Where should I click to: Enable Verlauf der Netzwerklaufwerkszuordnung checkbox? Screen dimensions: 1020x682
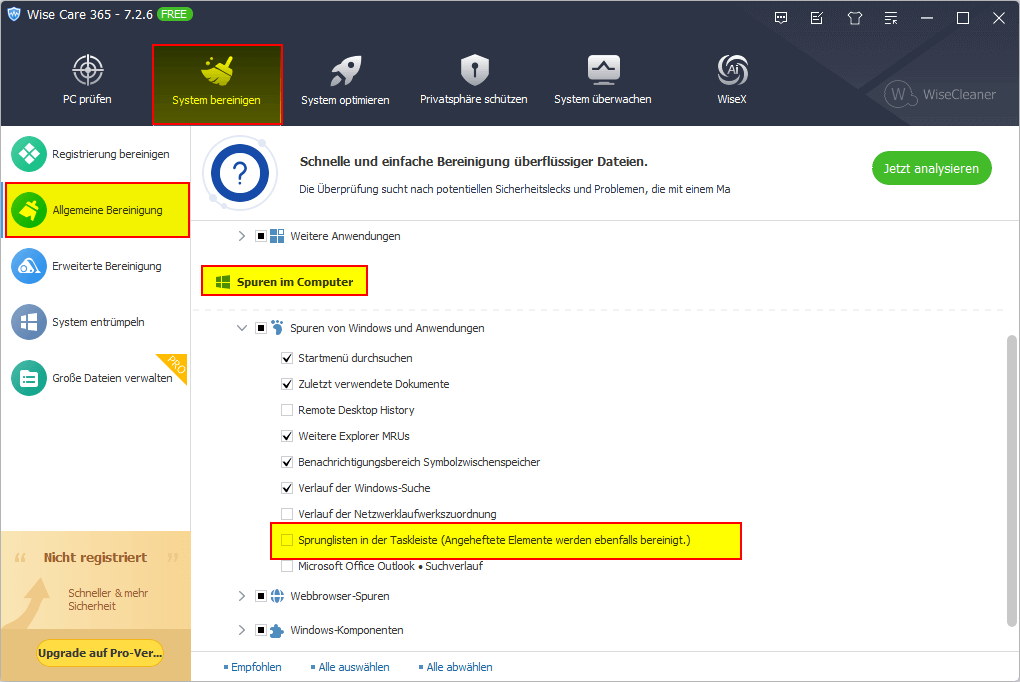[x=287, y=514]
